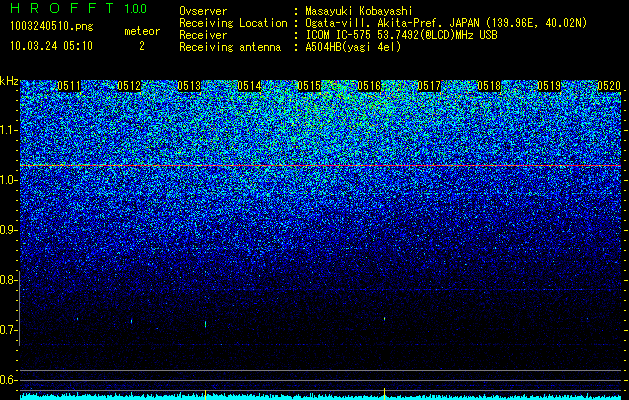The height and width of the screenshot is (400, 629).
Task: Click the 0.8 kHz axis label
Action: point(7,280)
